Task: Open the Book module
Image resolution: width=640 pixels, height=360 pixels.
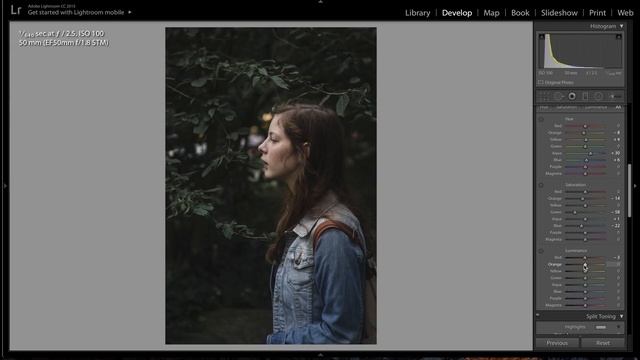Action: [x=520, y=13]
